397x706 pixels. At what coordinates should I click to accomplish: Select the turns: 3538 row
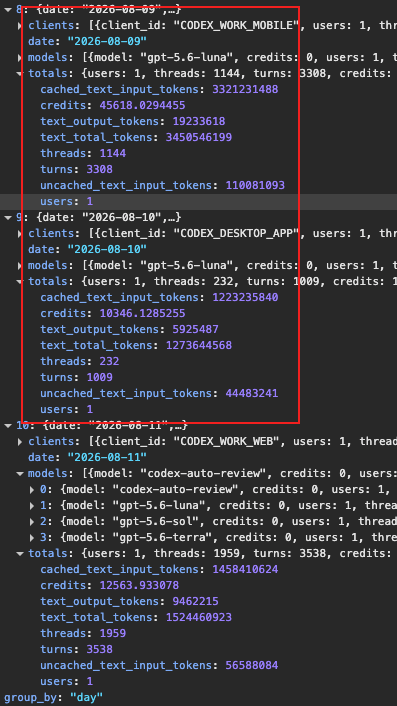tap(77, 649)
